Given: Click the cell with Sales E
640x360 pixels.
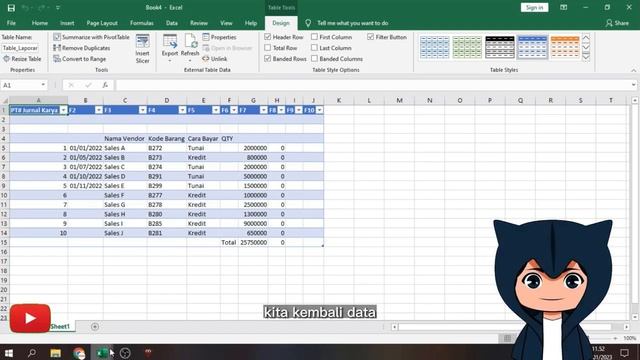Looking at the screenshot, I should (x=125, y=186).
